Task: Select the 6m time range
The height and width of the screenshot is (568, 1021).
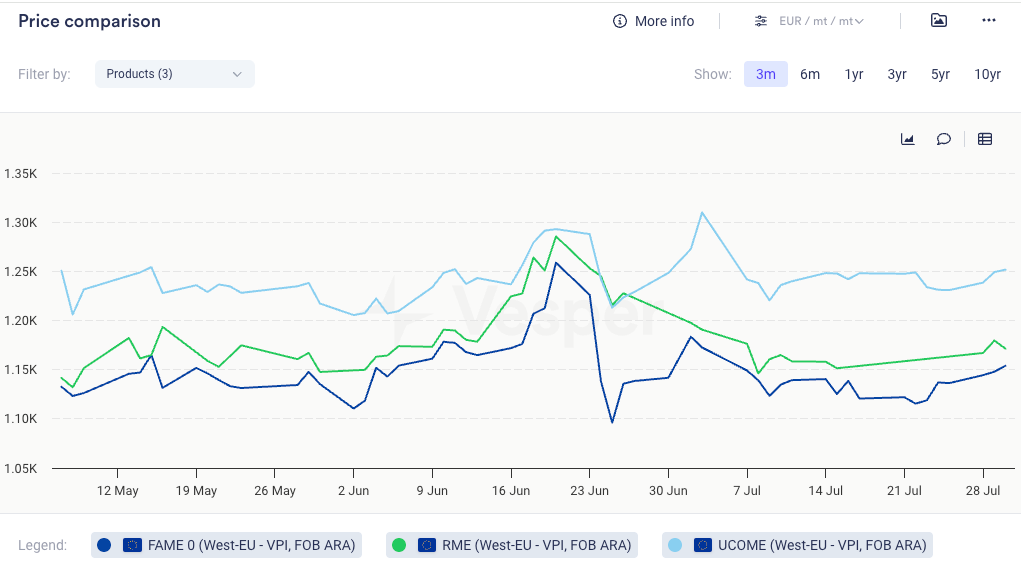Action: 810,74
